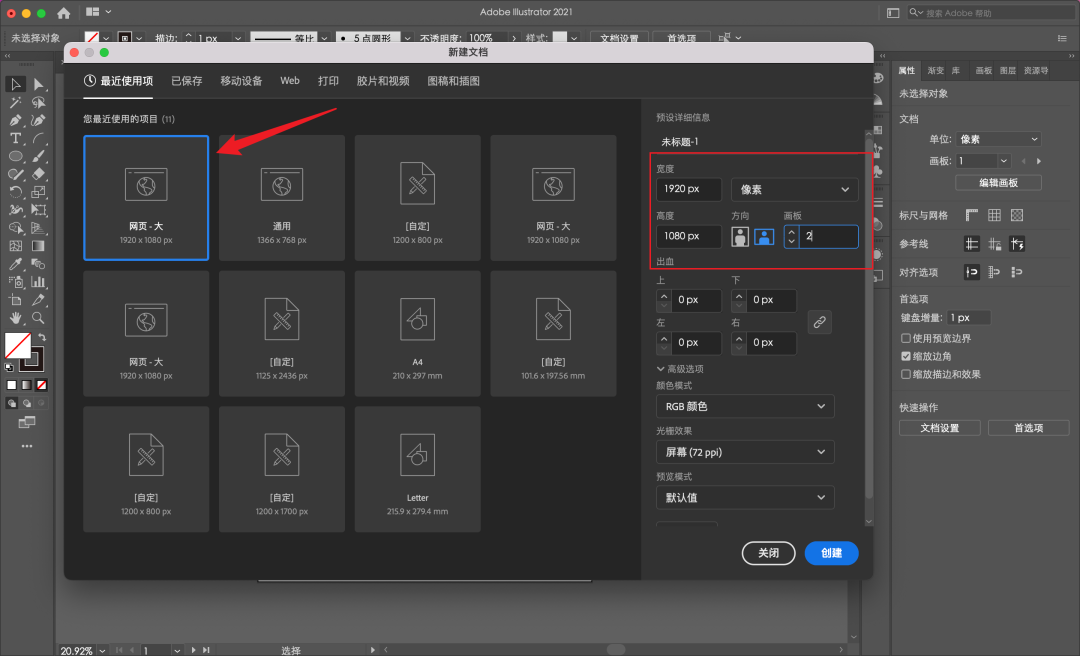The height and width of the screenshot is (656, 1080).
Task: Toggle 缩放边角 checkbox
Action: [906, 356]
